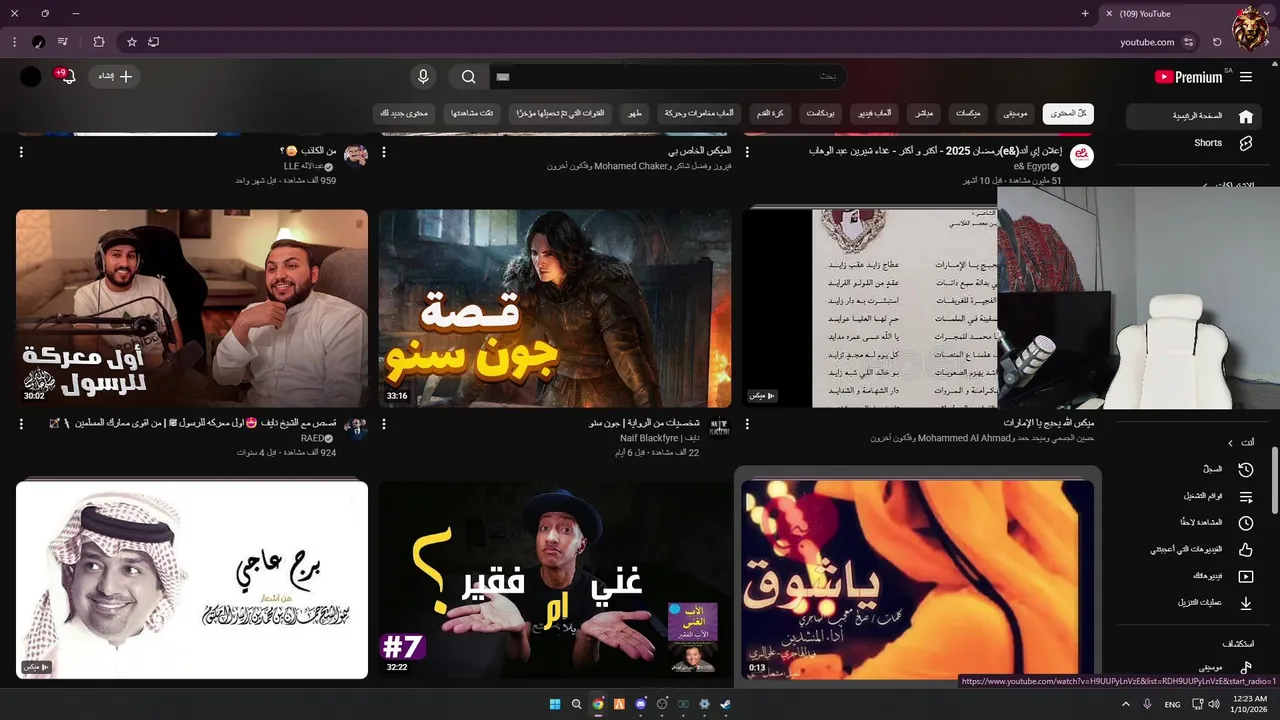The image size is (1280, 720).
Task: Open more options for من الكاتب video
Action: pyautogui.click(x=21, y=152)
